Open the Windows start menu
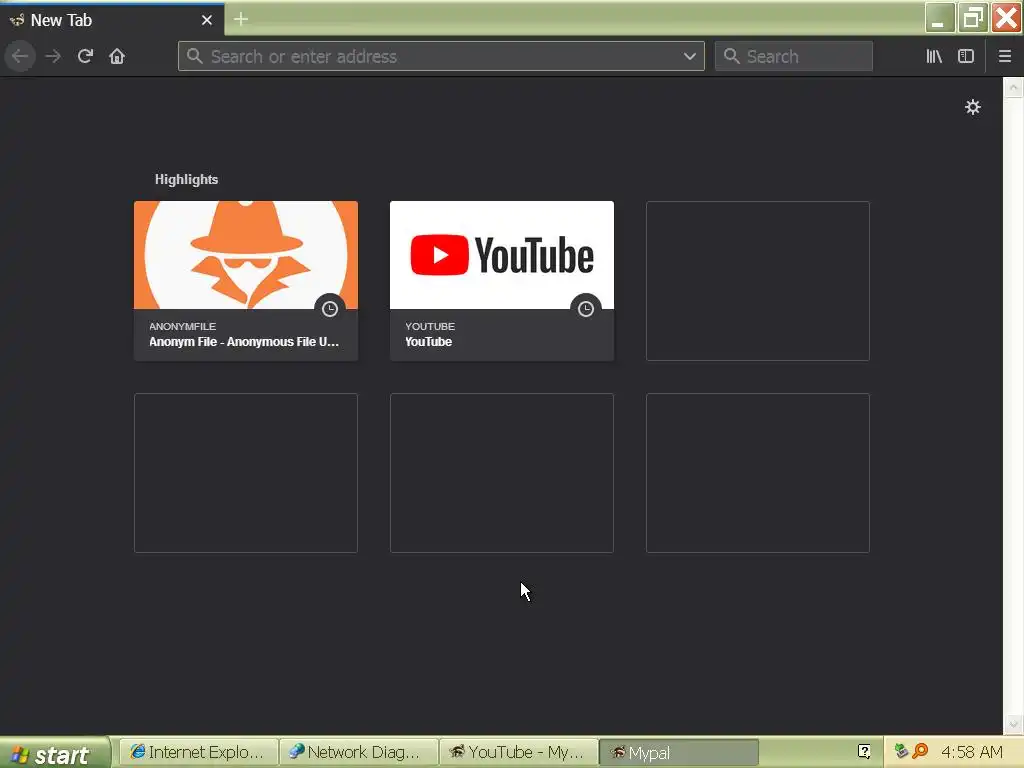This screenshot has width=1024, height=768. [x=54, y=754]
